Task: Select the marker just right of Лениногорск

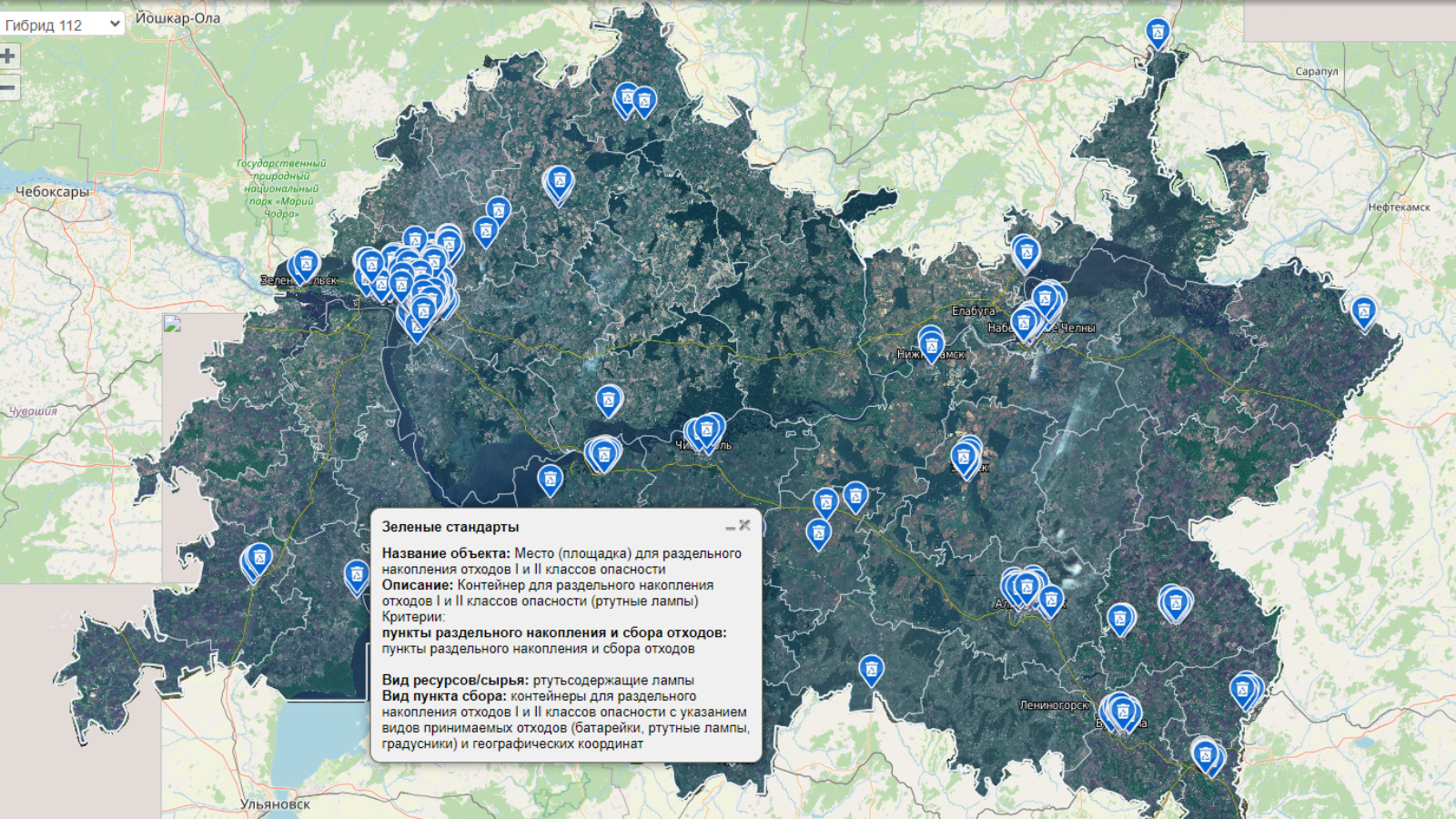Action: (1122, 710)
